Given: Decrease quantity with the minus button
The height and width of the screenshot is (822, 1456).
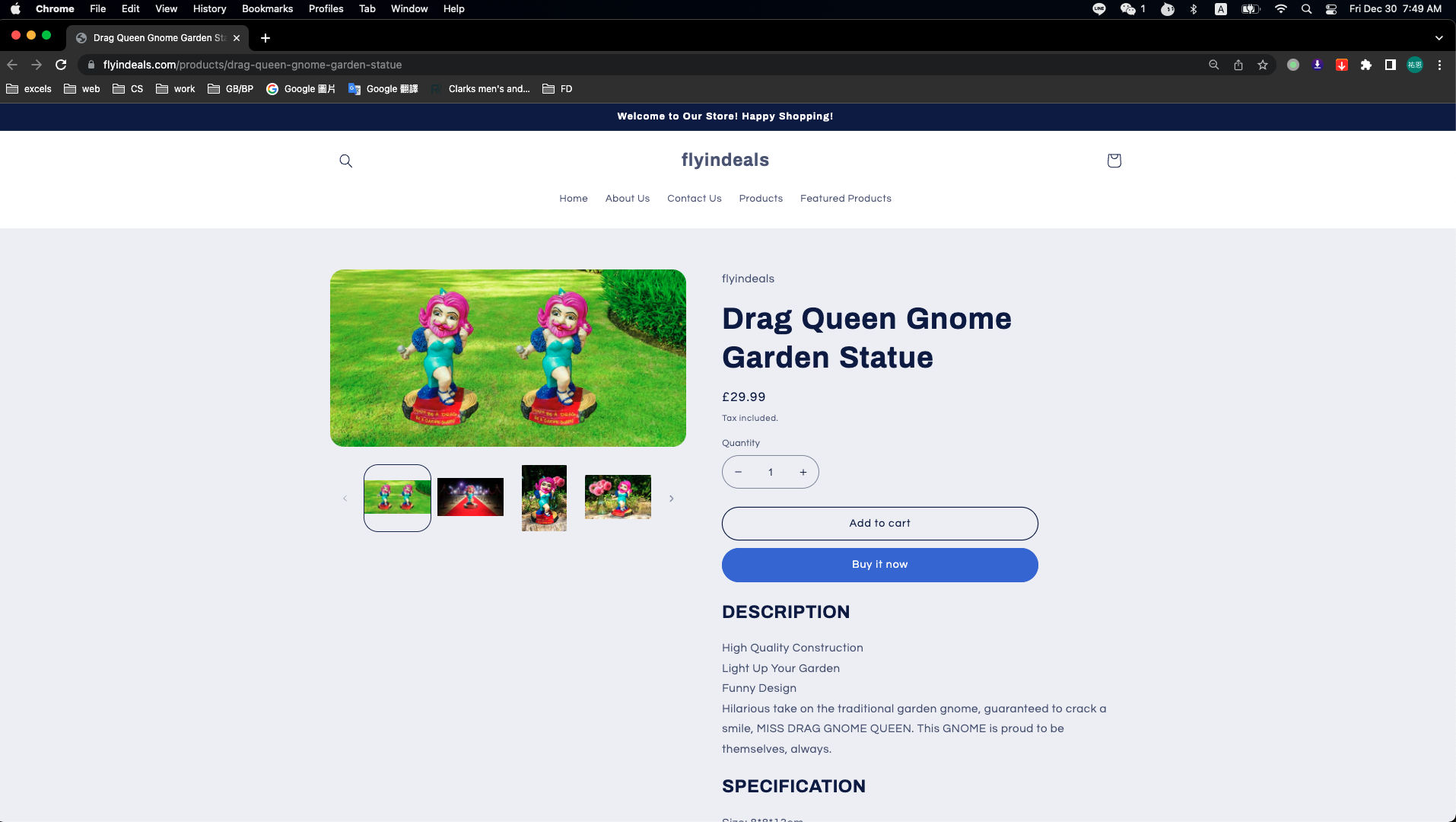Looking at the screenshot, I should coord(738,472).
